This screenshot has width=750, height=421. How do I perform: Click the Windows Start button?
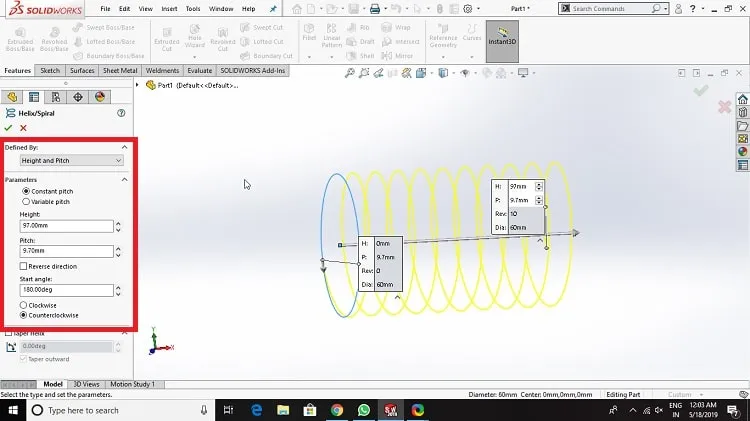pos(13,410)
